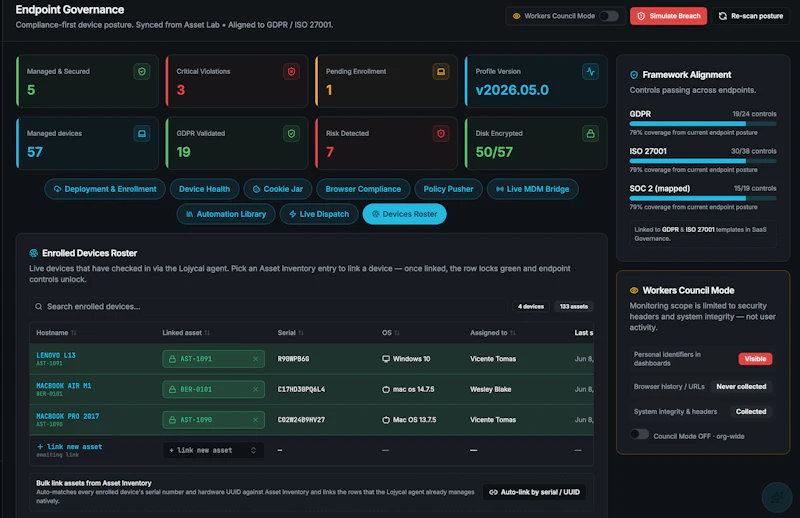This screenshot has width=800, height=518.
Task: Click the padlock icon on Disk Encrypted card
Action: coord(590,134)
